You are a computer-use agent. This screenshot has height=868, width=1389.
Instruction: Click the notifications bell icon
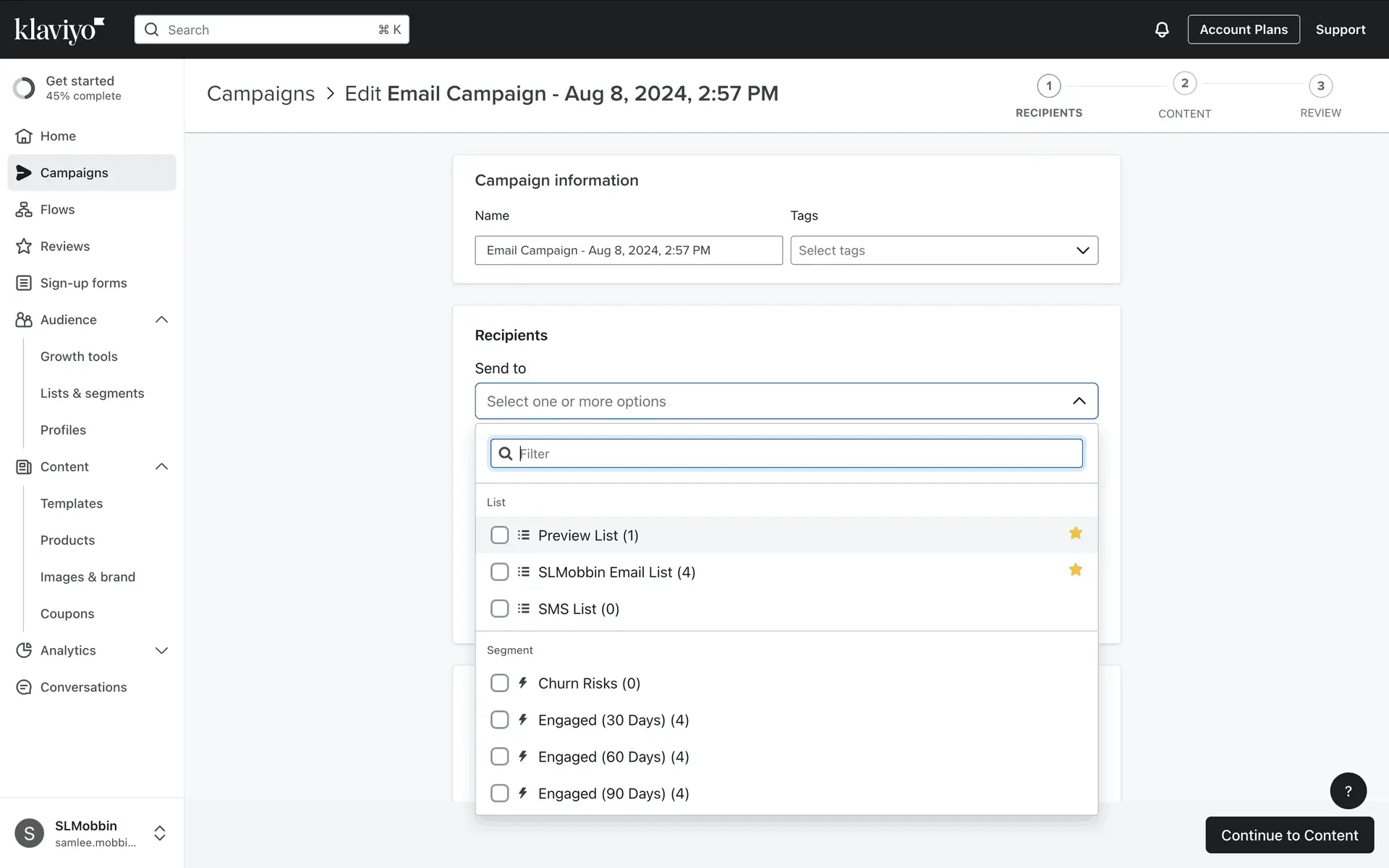coord(1161,30)
